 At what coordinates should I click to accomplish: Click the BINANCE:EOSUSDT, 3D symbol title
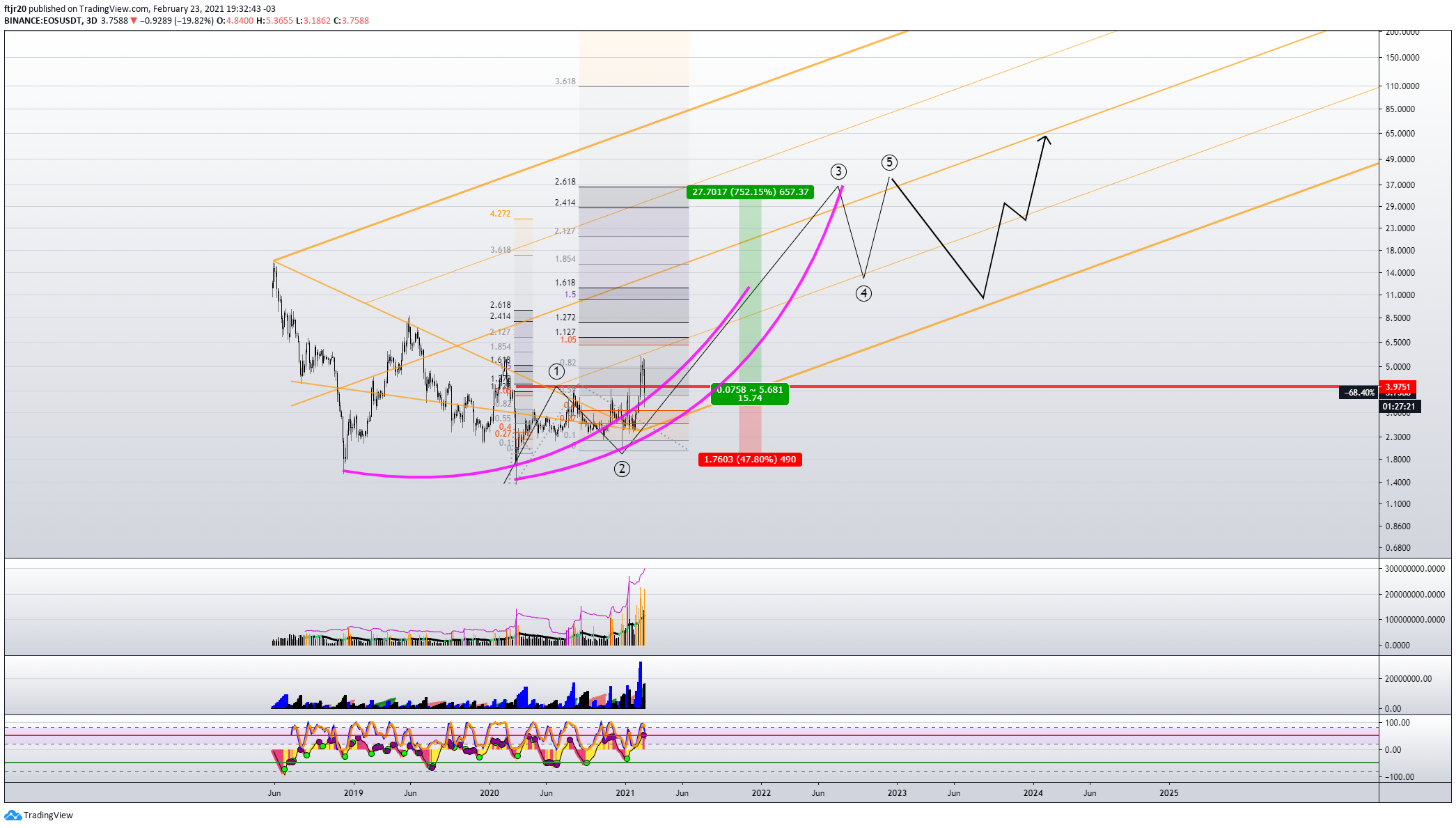50,21
